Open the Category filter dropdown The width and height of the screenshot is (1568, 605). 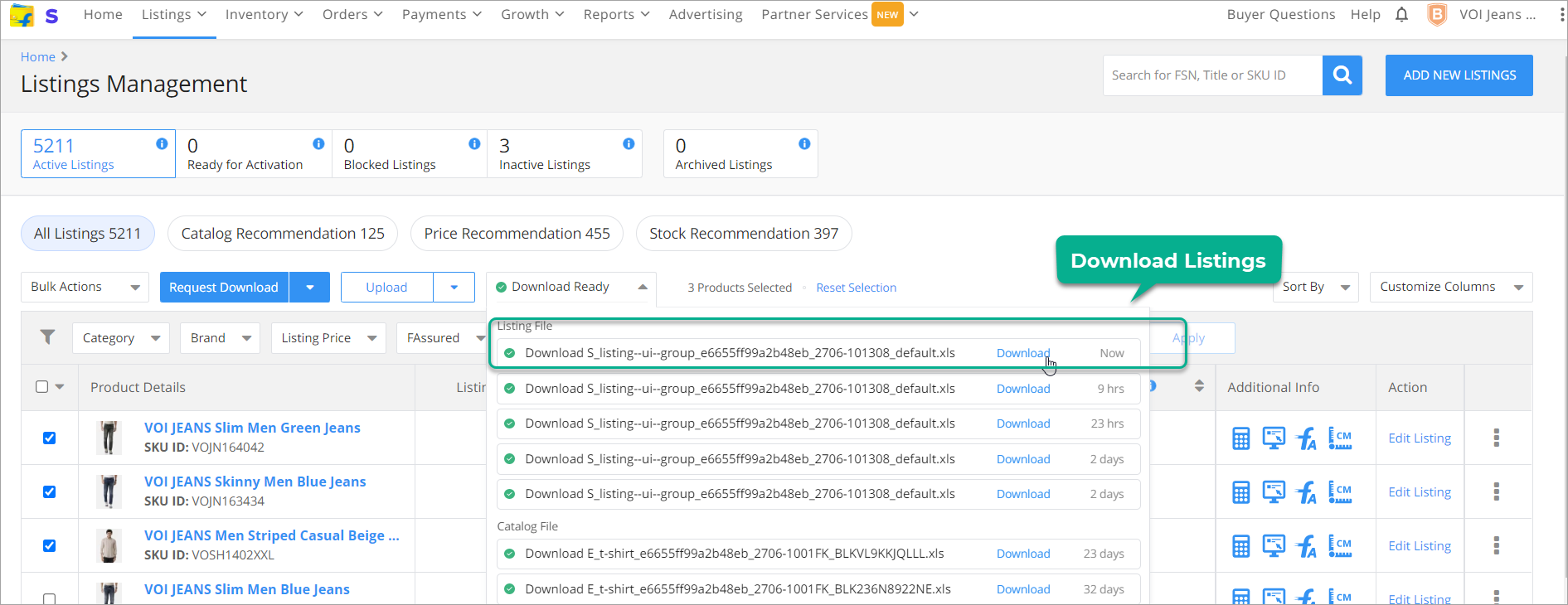click(x=121, y=338)
